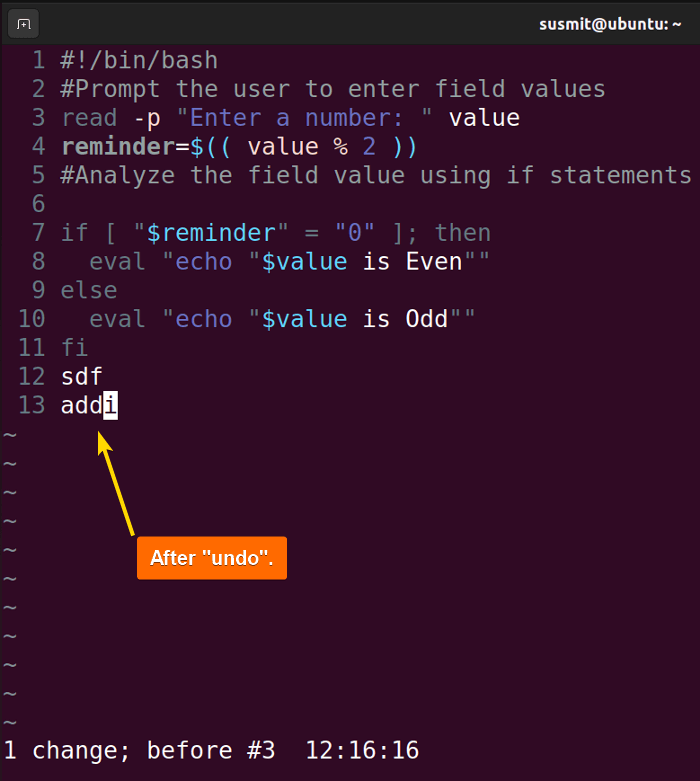Click line number 13 in the gutter
The image size is (700, 781).
click(32, 405)
